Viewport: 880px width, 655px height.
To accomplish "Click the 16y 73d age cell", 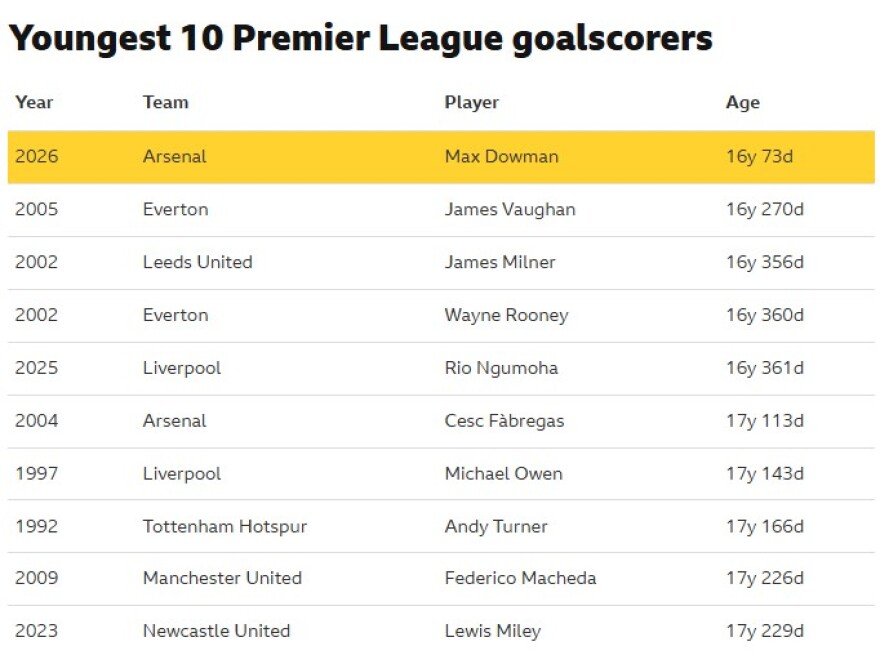I will pyautogui.click(x=759, y=156).
